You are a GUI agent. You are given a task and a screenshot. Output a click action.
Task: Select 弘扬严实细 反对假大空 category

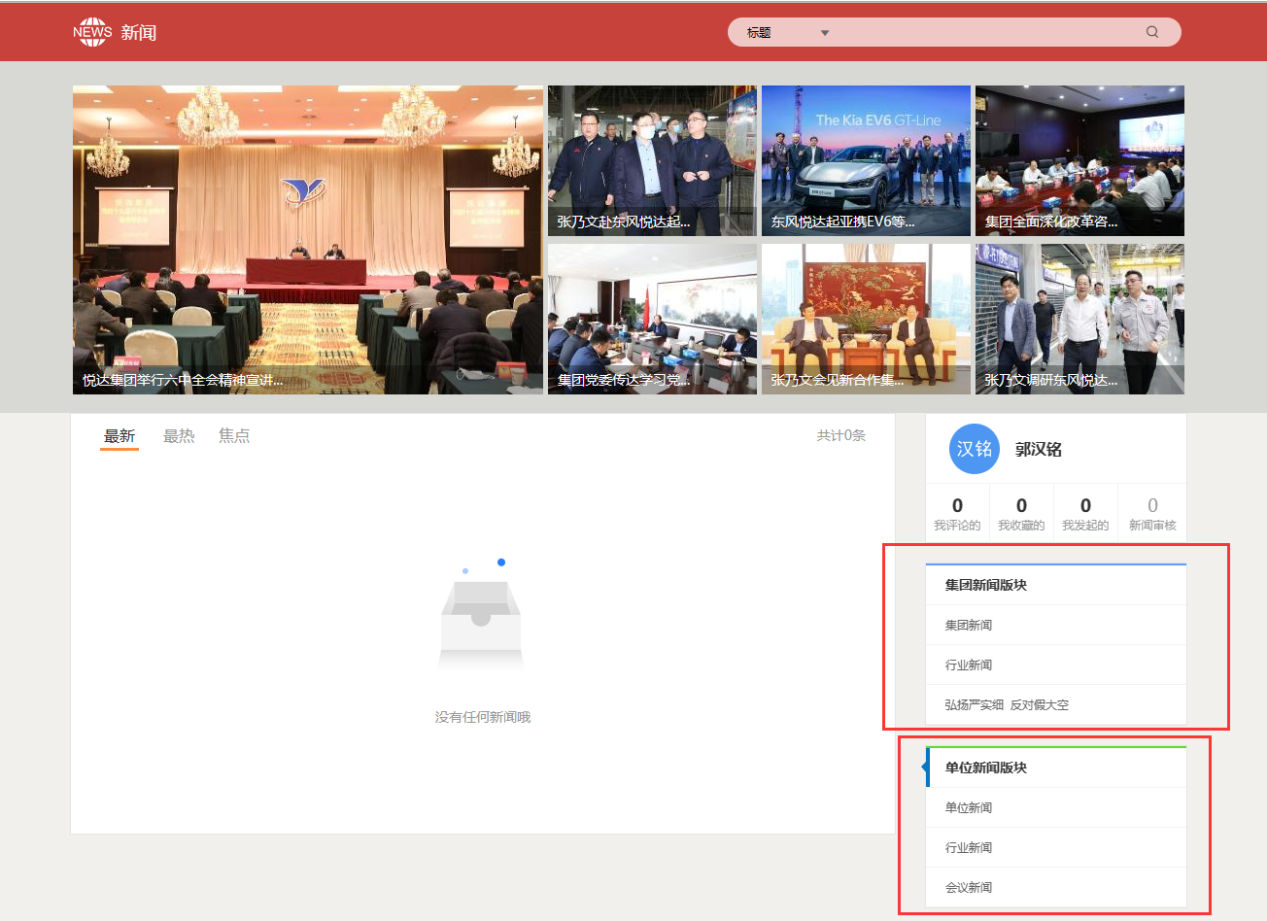[x=1006, y=705]
